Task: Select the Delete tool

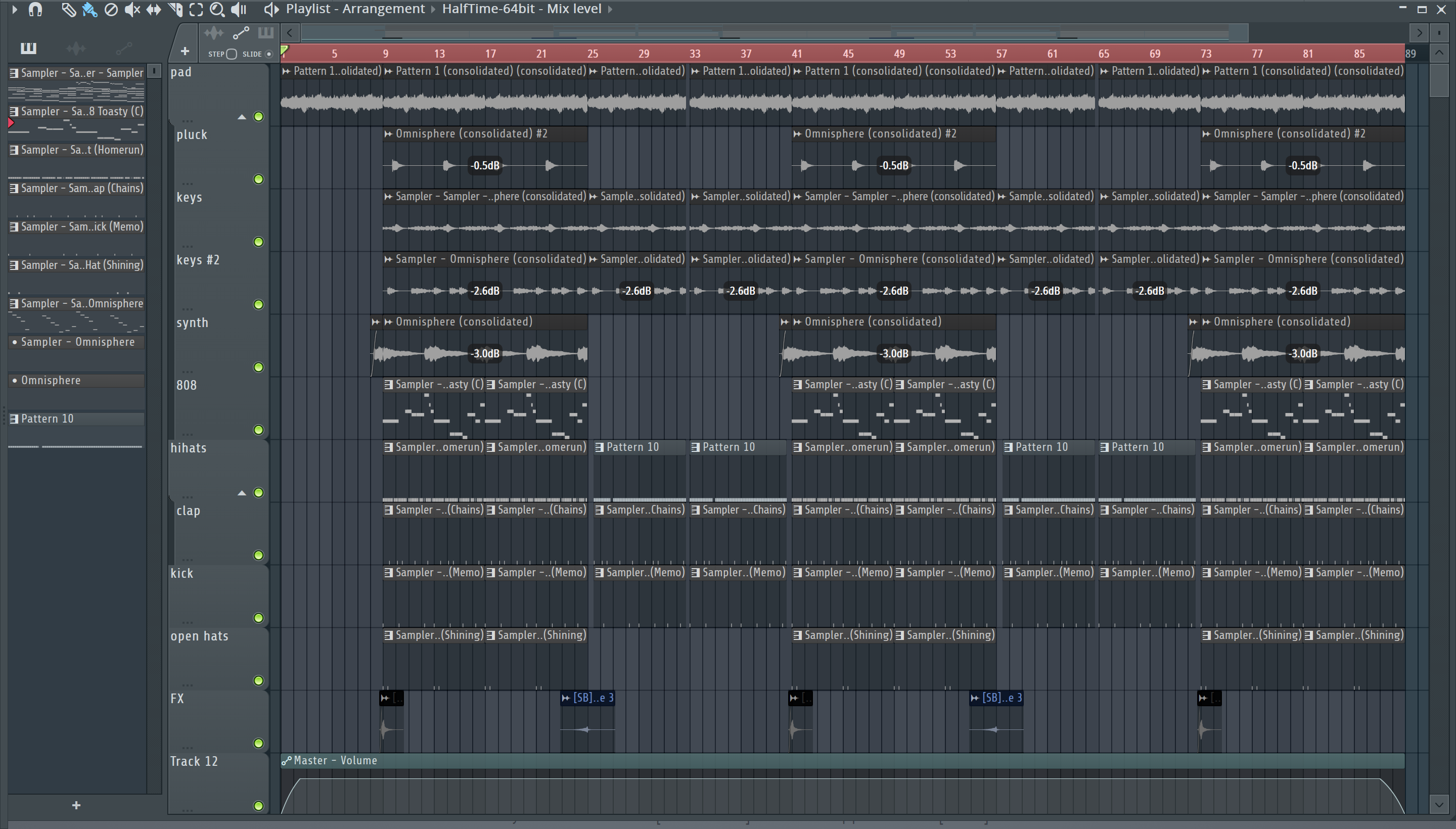Action: tap(111, 9)
